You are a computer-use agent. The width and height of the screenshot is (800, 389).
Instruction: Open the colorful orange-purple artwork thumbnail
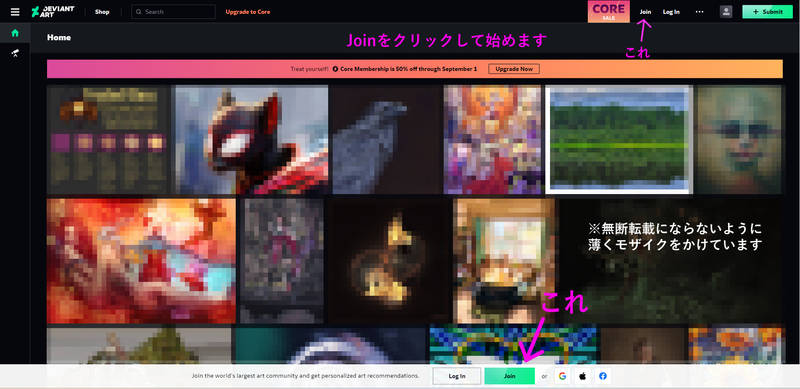(x=492, y=140)
